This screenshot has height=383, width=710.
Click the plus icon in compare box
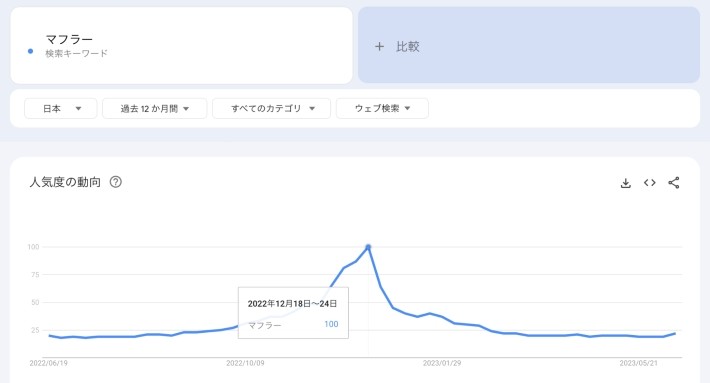pyautogui.click(x=379, y=46)
